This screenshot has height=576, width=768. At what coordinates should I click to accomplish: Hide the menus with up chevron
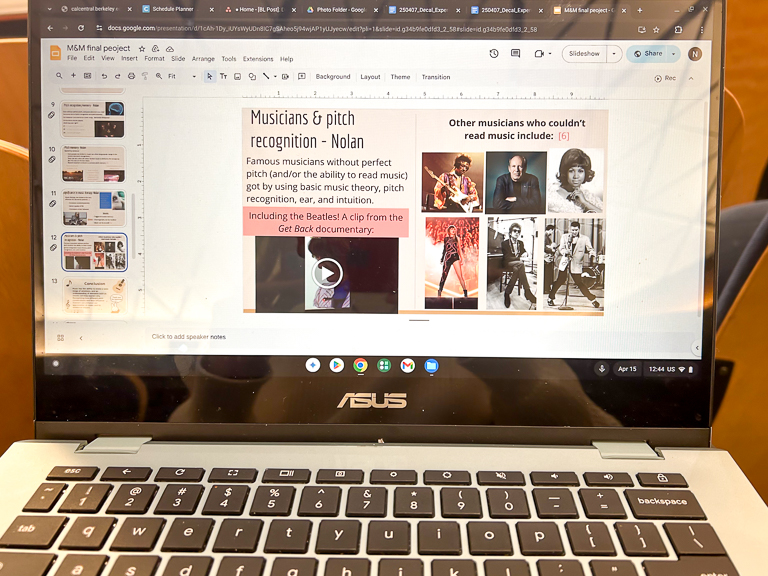(x=691, y=78)
